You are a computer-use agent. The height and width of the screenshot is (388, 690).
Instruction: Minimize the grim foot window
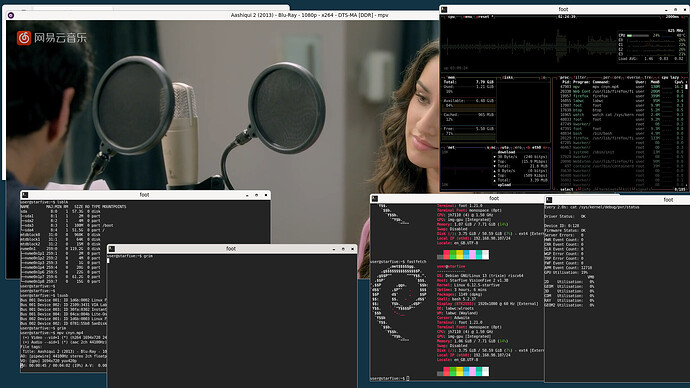coord(334,249)
